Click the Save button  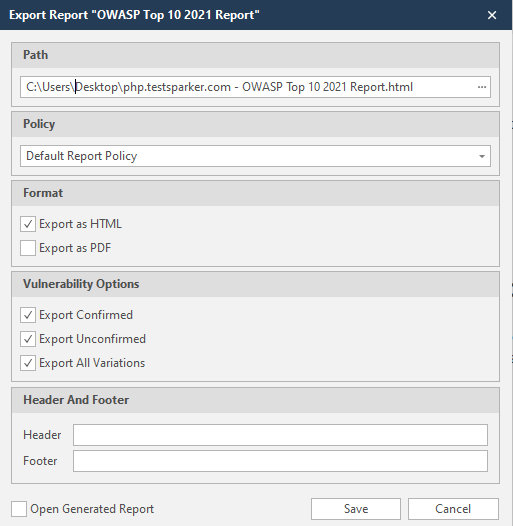[356, 509]
